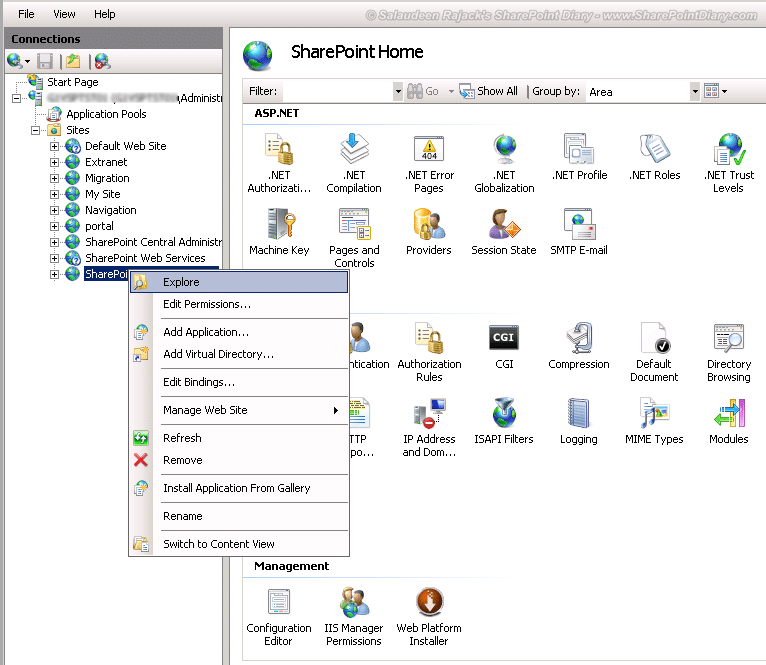This screenshot has height=665, width=766.
Task: Choose Rename from context menu
Action: (239, 516)
